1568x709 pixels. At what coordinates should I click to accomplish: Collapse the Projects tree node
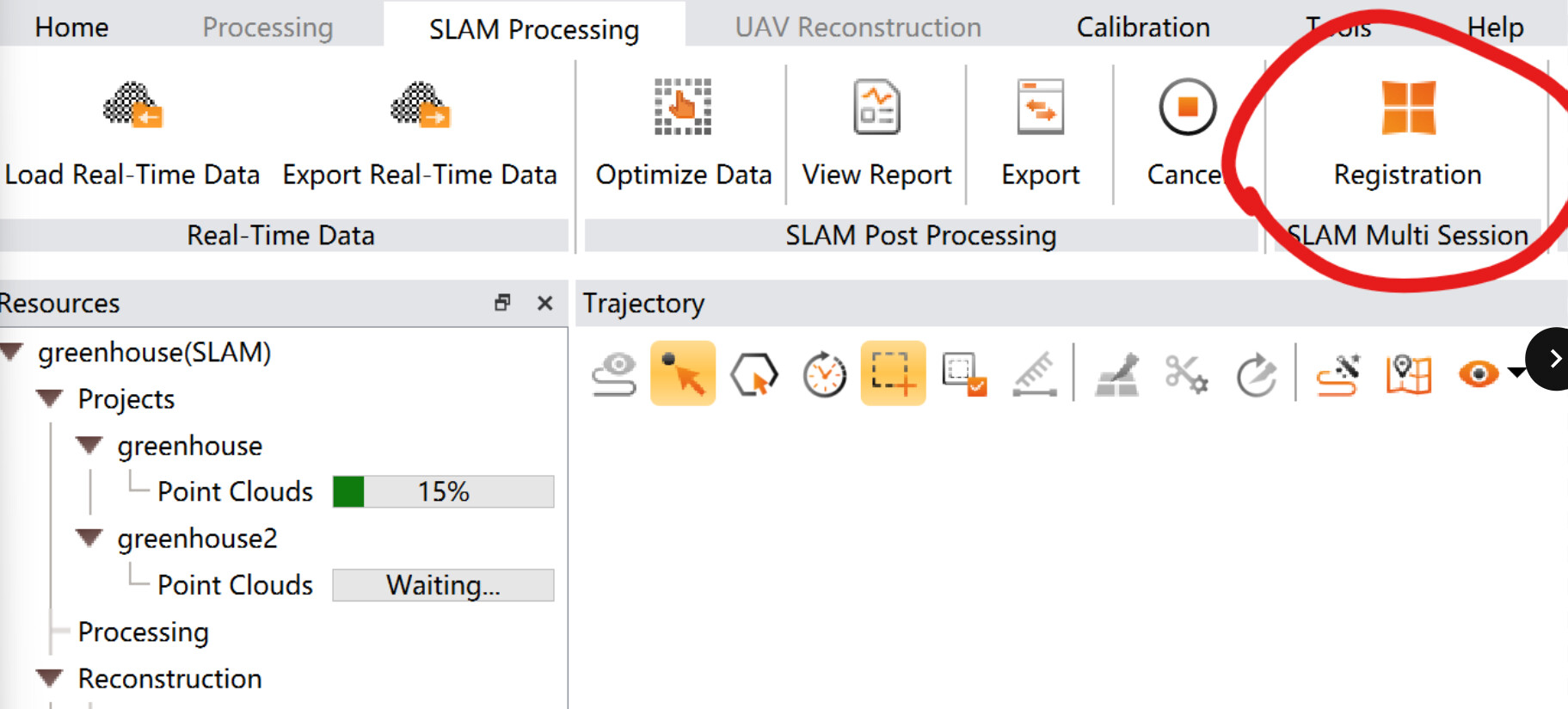pos(51,398)
